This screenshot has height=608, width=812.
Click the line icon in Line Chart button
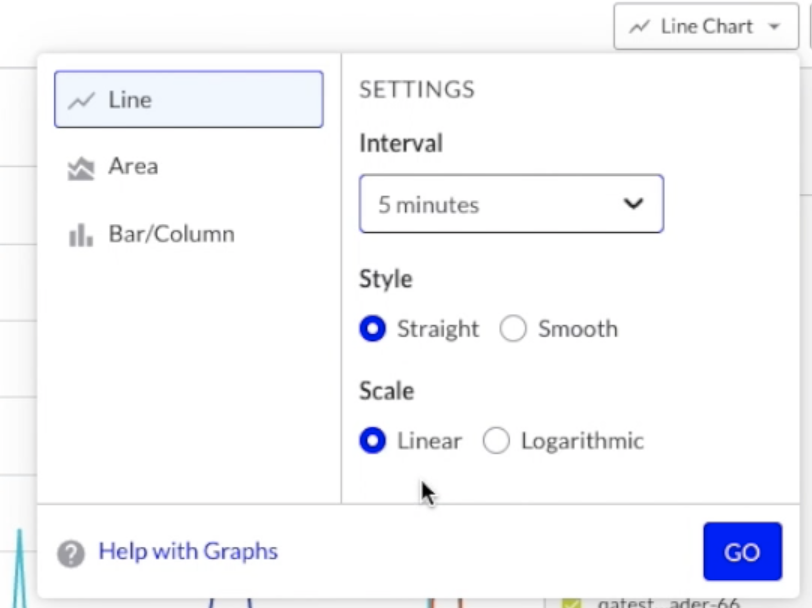coord(640,27)
